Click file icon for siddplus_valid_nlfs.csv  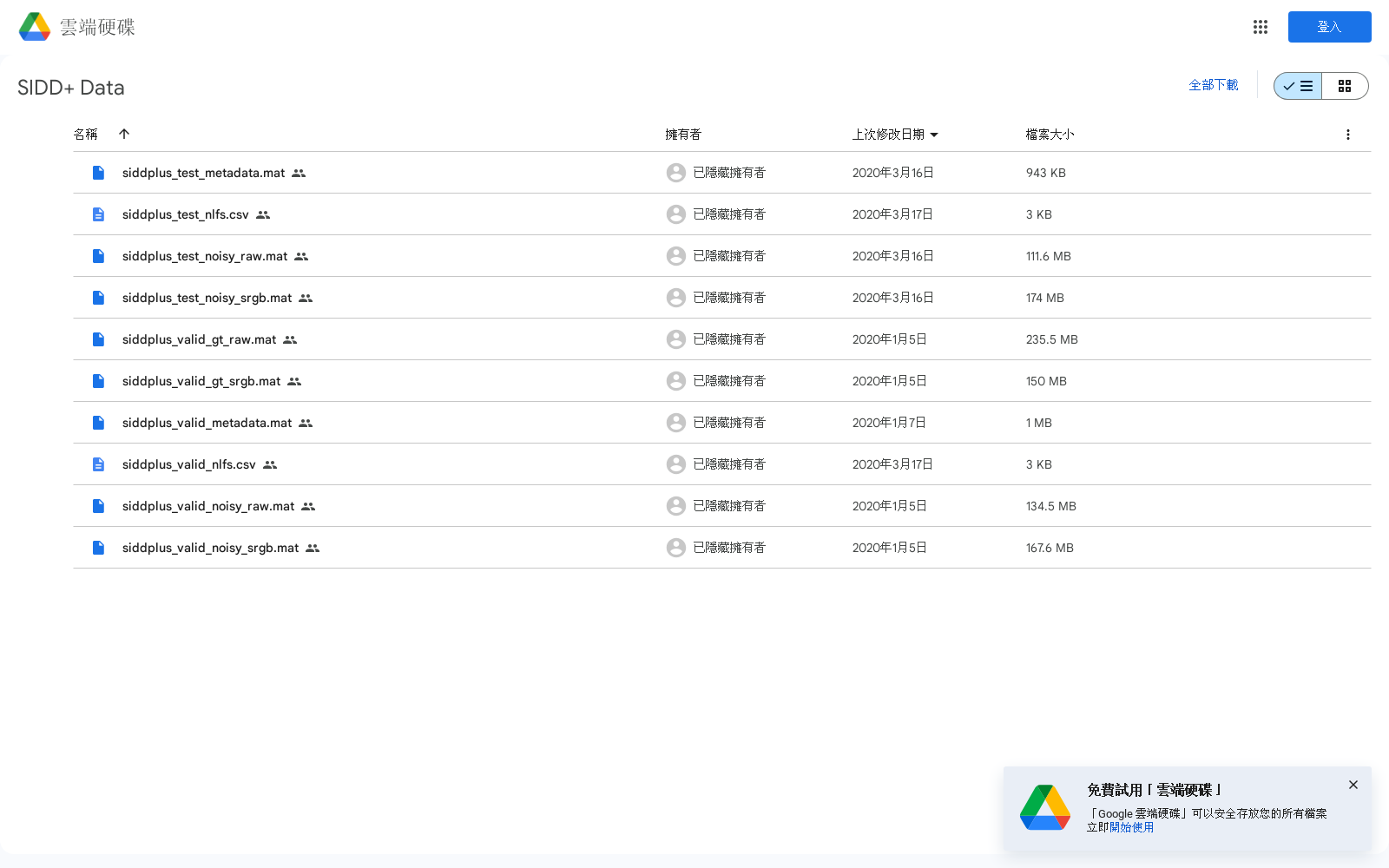click(98, 464)
